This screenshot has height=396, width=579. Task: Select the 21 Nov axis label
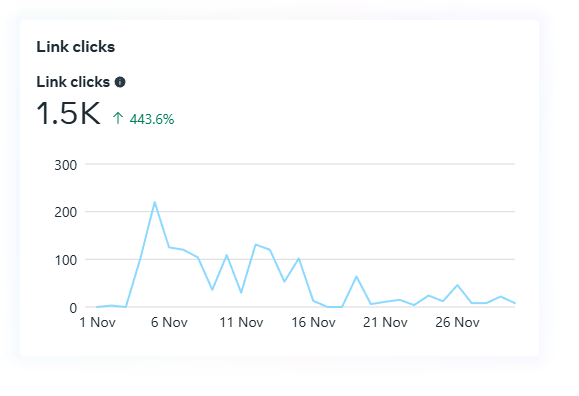coord(385,322)
